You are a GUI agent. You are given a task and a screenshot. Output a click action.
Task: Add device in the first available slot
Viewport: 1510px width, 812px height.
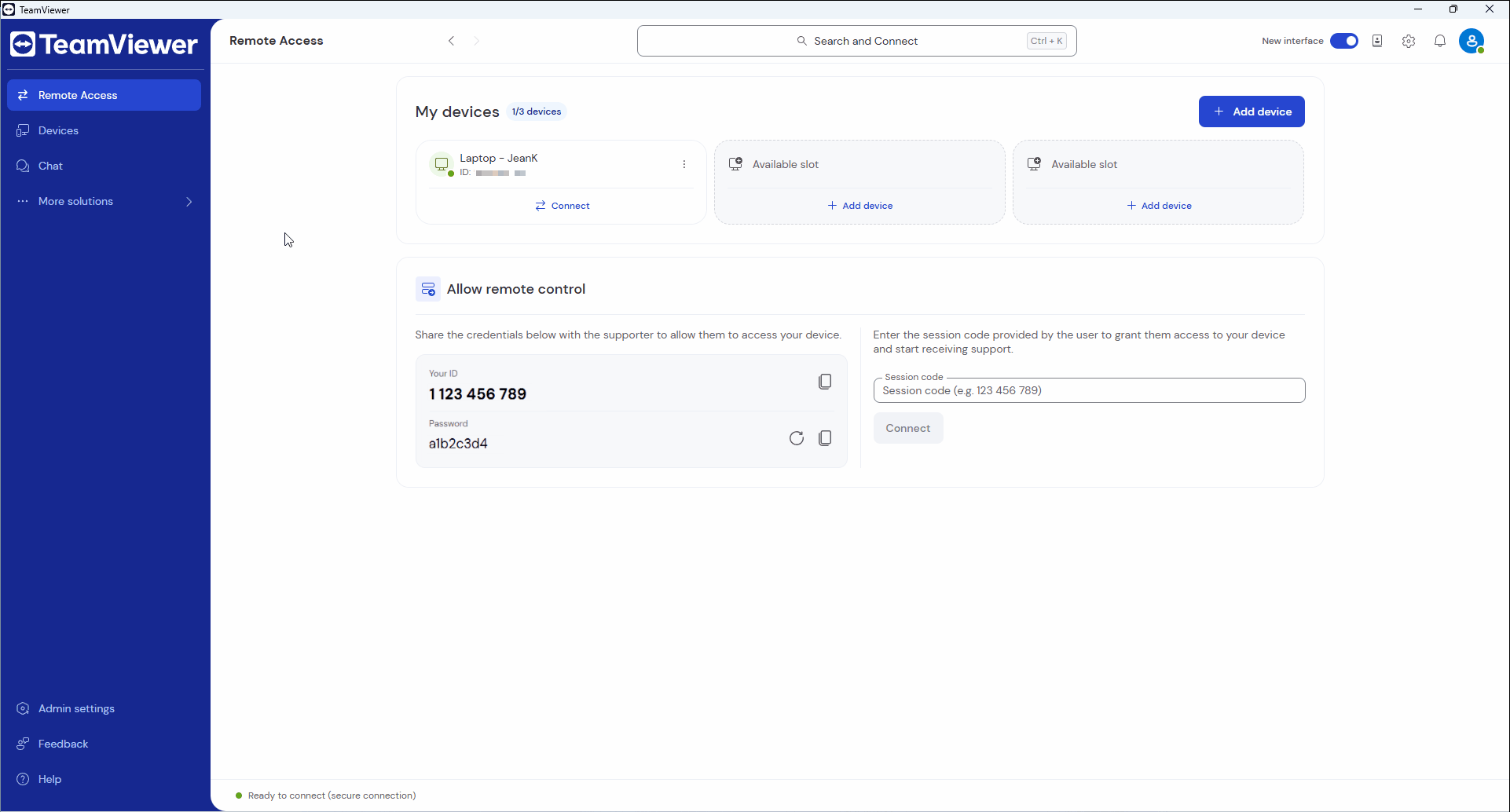(860, 206)
